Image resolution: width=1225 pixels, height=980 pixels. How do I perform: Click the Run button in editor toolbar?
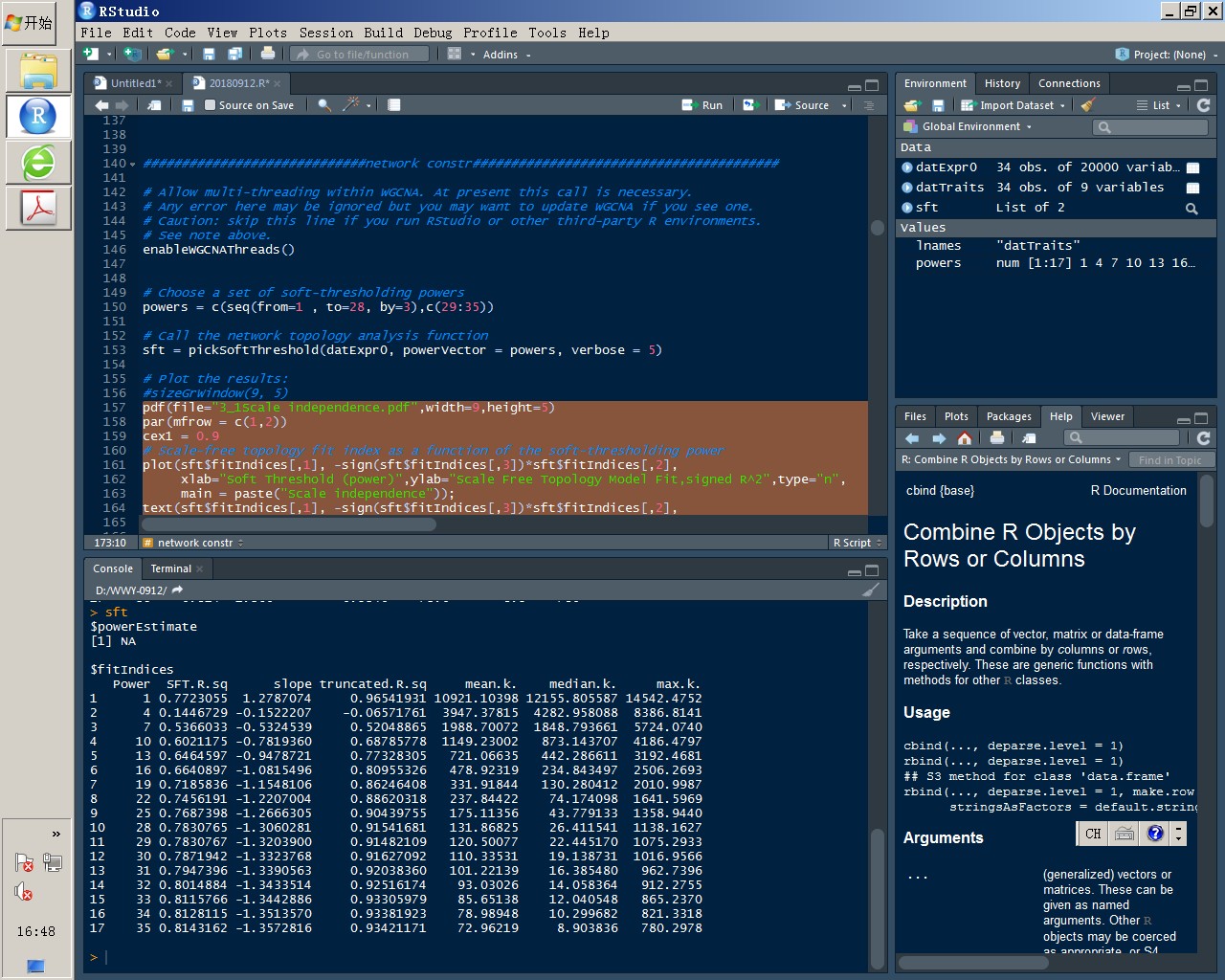702,105
